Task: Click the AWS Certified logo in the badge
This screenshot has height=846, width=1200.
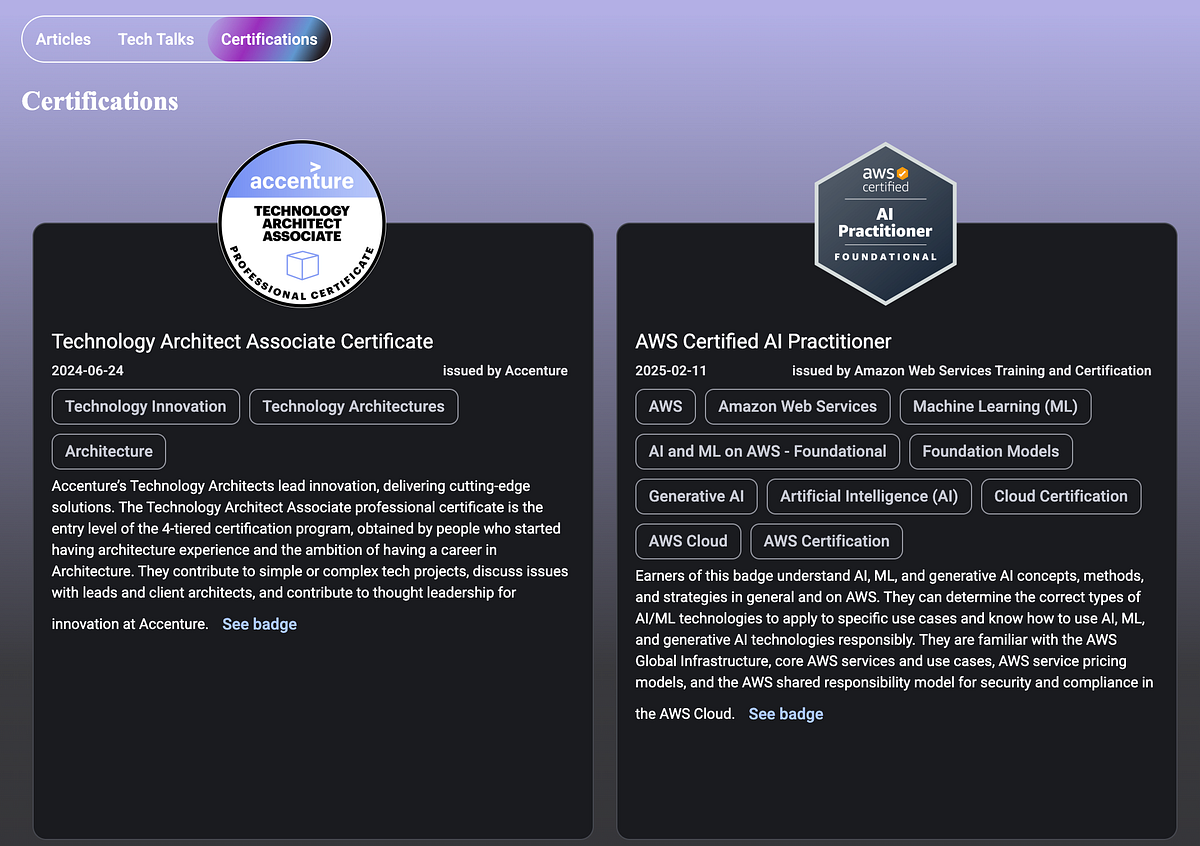Action: pos(884,177)
